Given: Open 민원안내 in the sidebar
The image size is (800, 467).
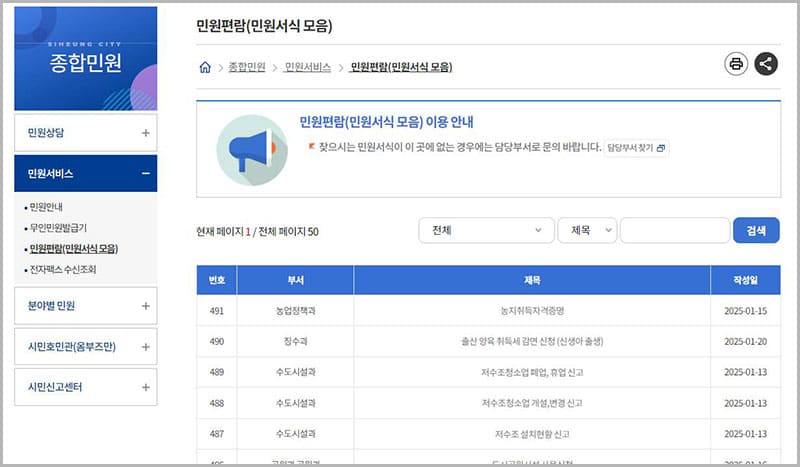Looking at the screenshot, I should (46, 208).
